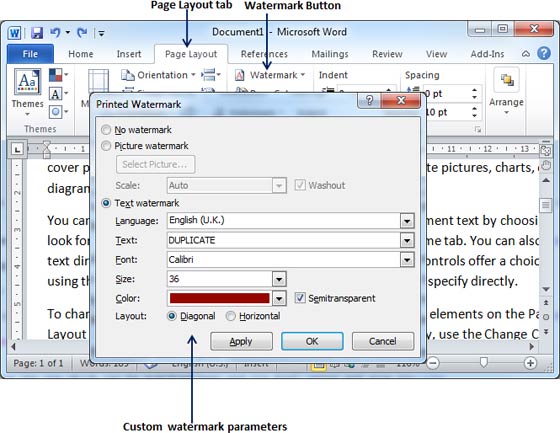Open the File tab

pyautogui.click(x=30, y=54)
